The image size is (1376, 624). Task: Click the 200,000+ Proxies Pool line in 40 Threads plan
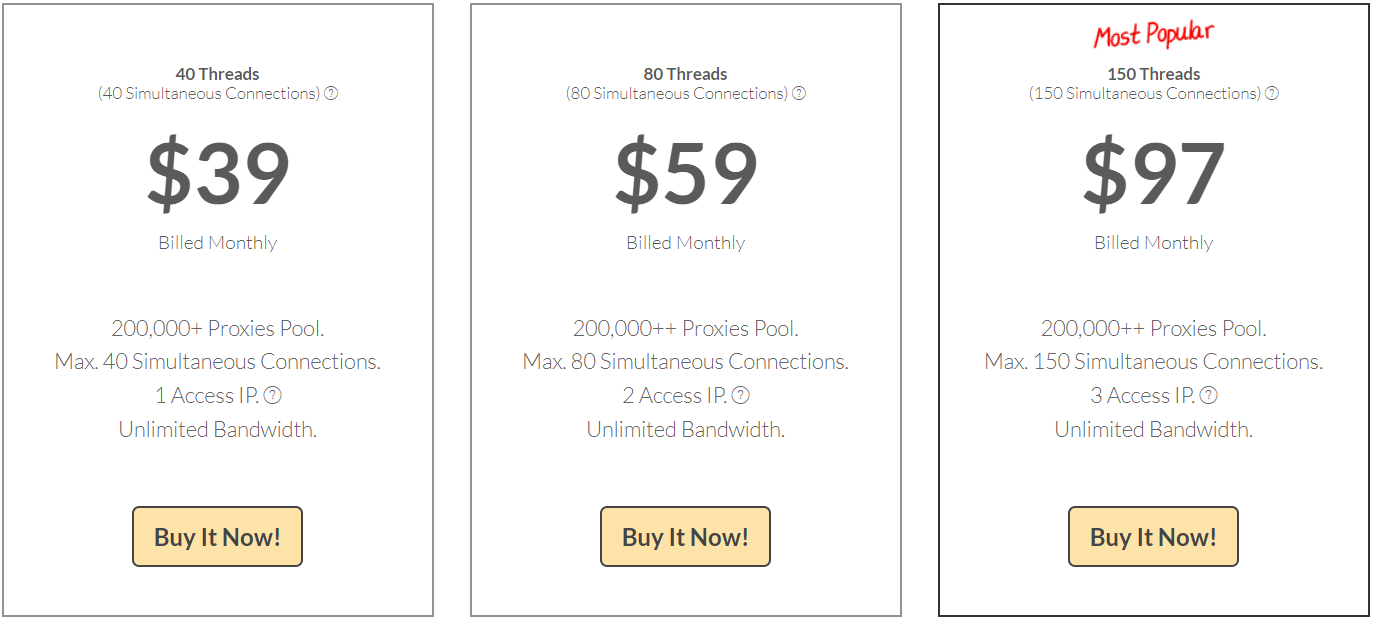point(218,329)
